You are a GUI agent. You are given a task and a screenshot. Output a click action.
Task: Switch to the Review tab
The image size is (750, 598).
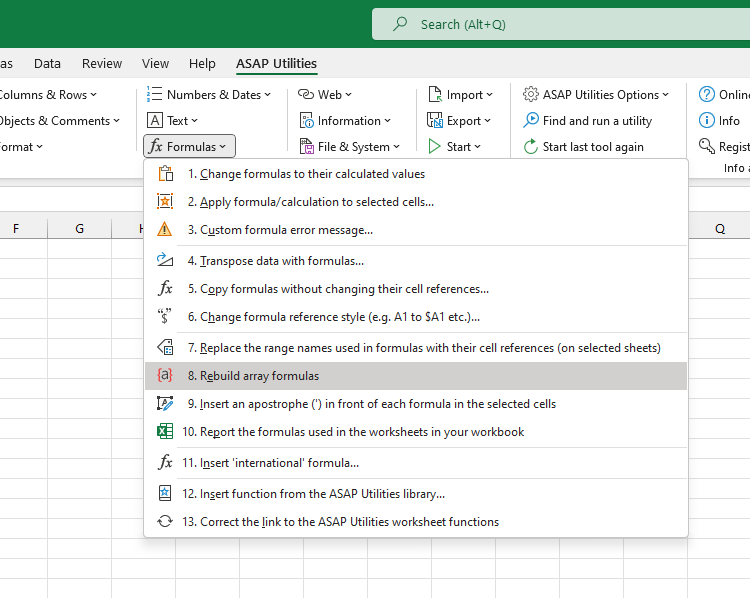tap(102, 63)
